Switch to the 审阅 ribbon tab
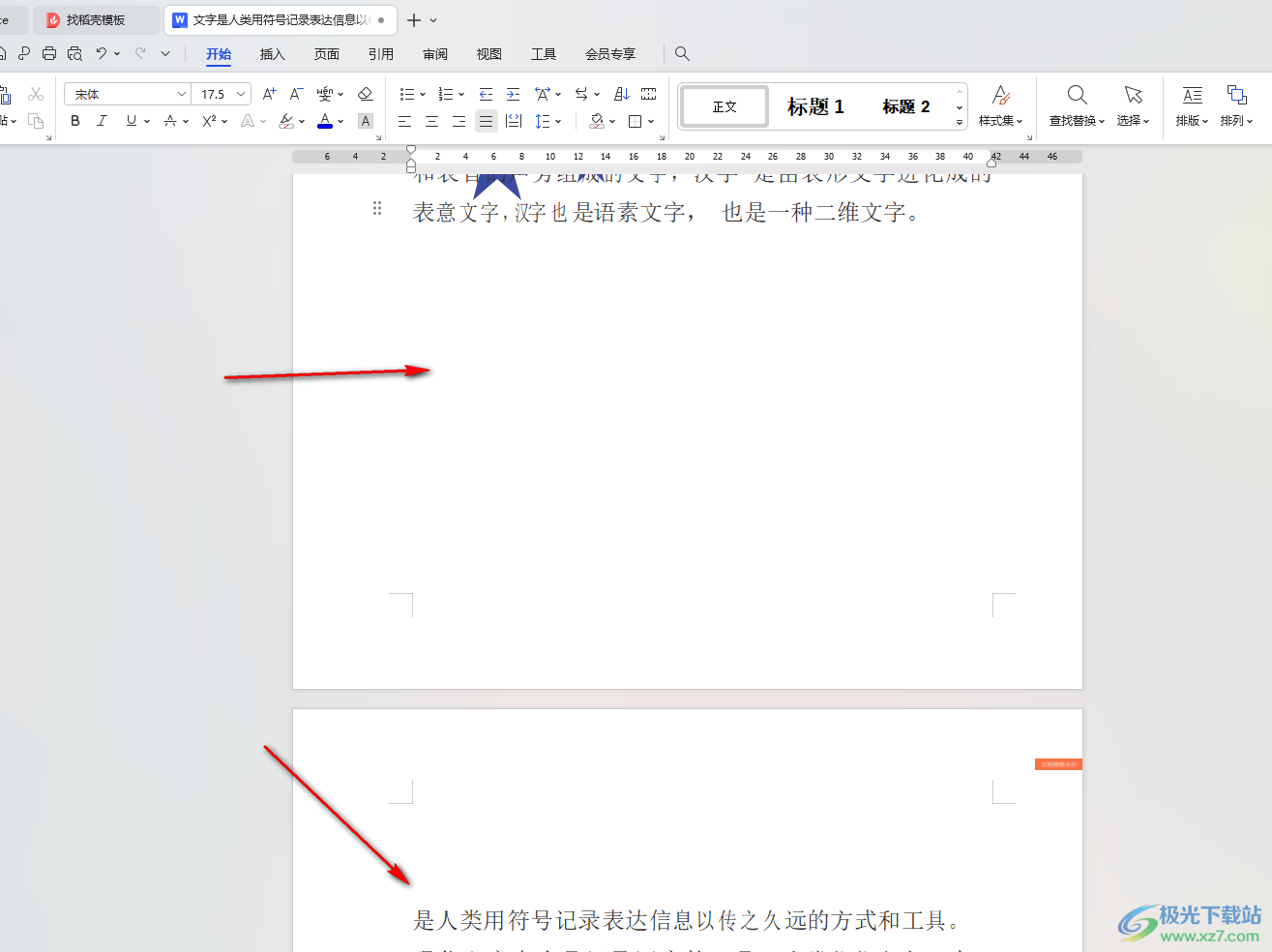This screenshot has width=1272, height=952. click(x=435, y=54)
